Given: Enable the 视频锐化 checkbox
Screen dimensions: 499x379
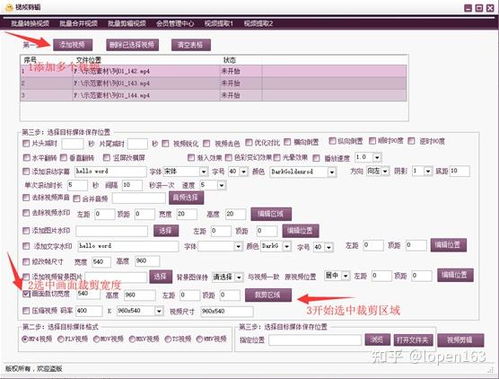Looking at the screenshot, I should coord(165,143).
